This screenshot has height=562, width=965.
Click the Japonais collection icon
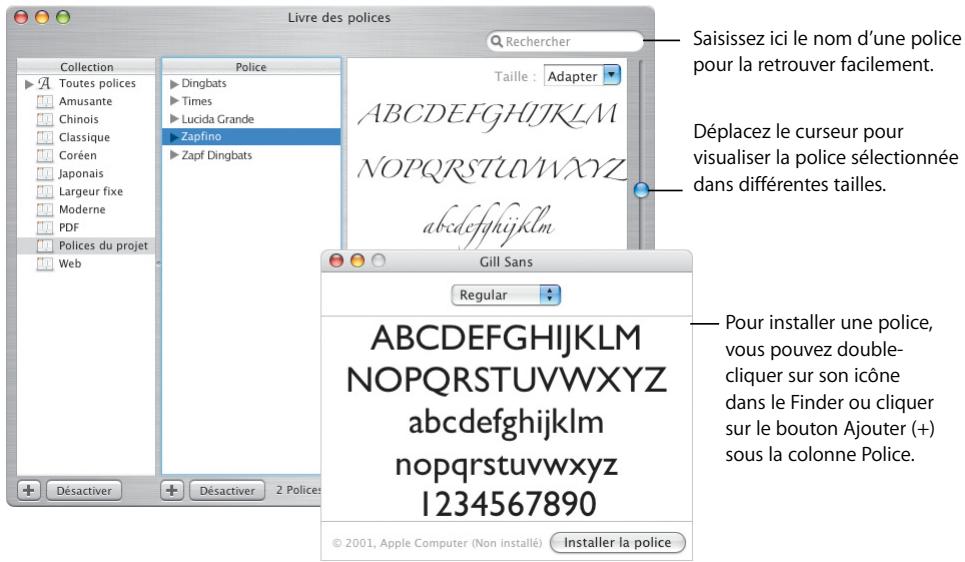[x=44, y=173]
